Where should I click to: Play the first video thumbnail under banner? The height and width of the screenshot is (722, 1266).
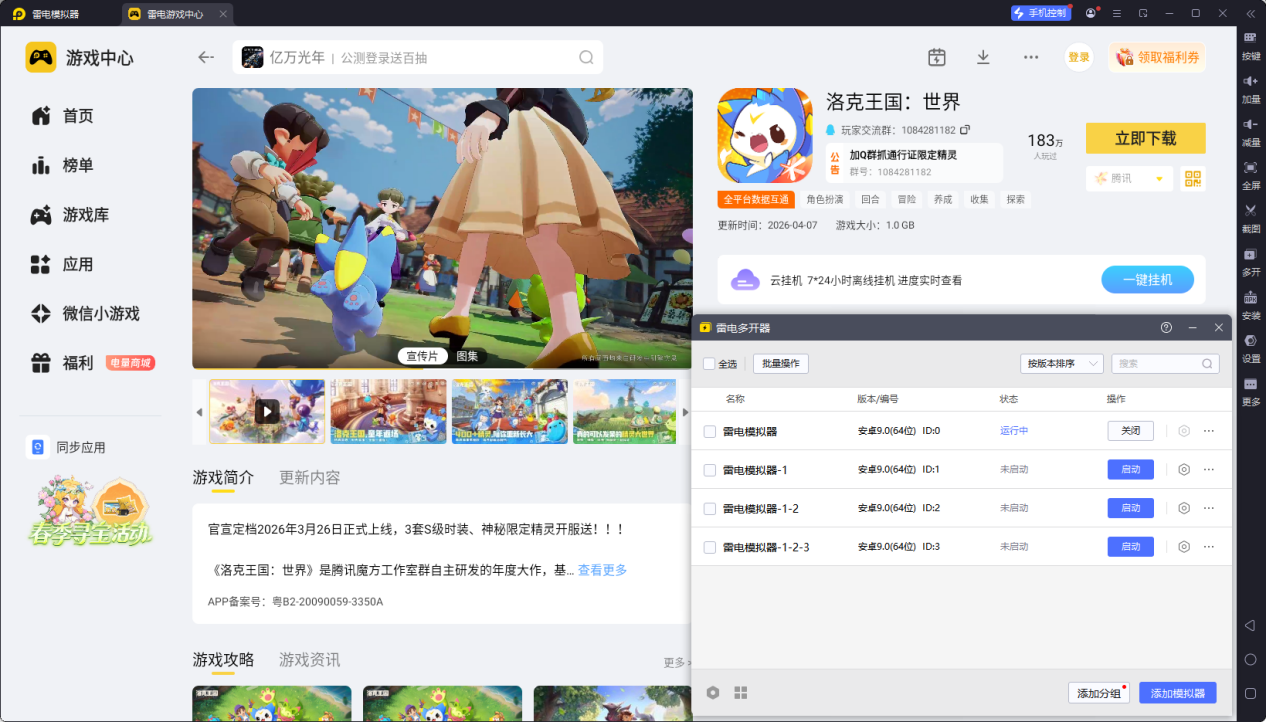[267, 411]
